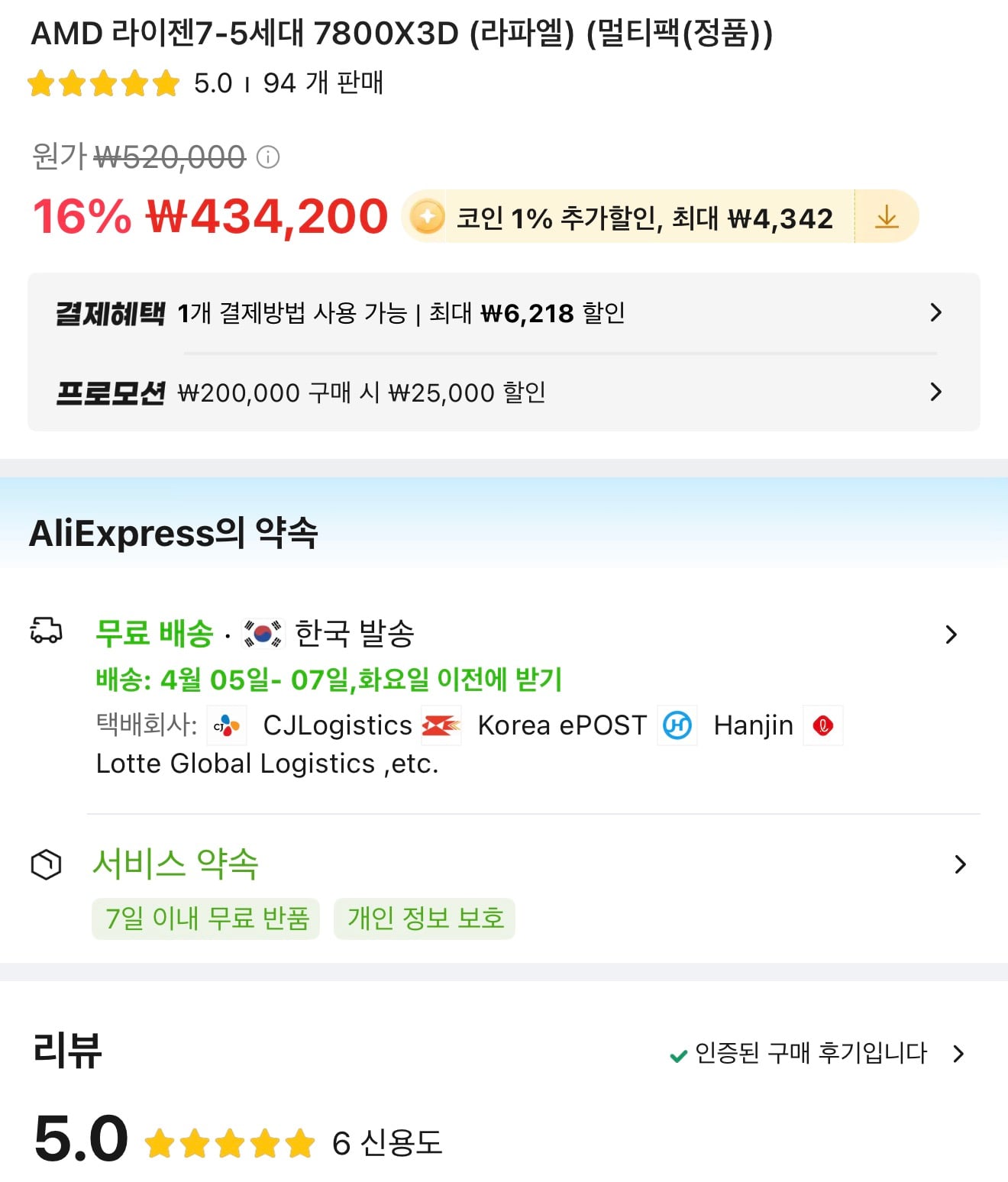Click the Hanjin courier icon

pyautogui.click(x=677, y=725)
